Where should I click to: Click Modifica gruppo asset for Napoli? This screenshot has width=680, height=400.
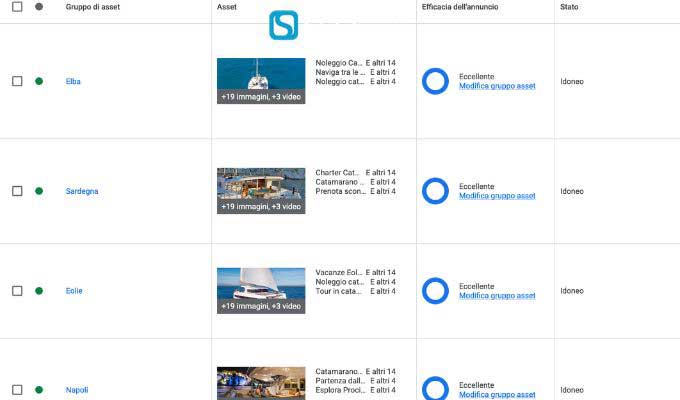coord(497,394)
